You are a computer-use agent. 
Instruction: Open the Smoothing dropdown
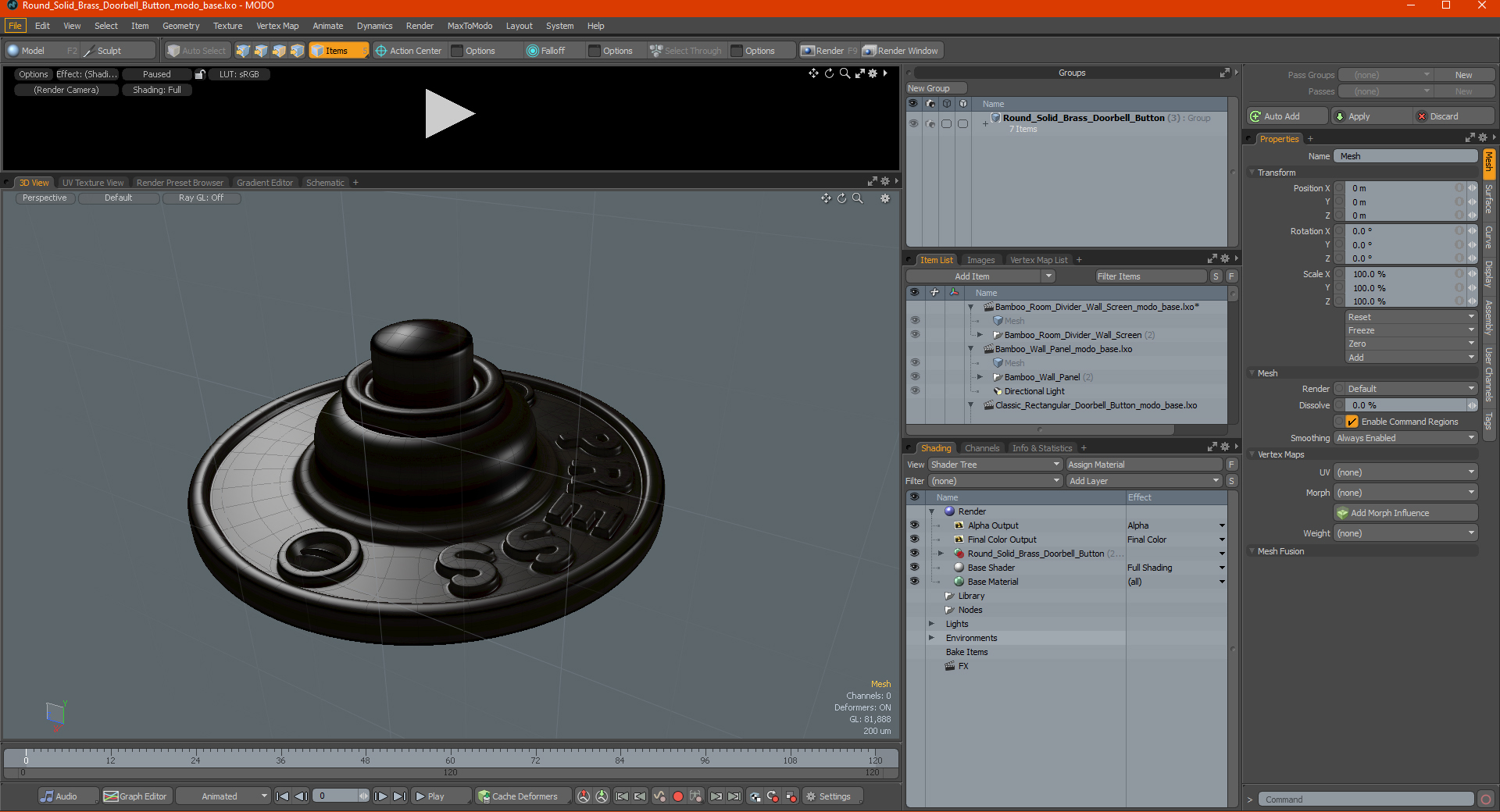click(x=1405, y=438)
